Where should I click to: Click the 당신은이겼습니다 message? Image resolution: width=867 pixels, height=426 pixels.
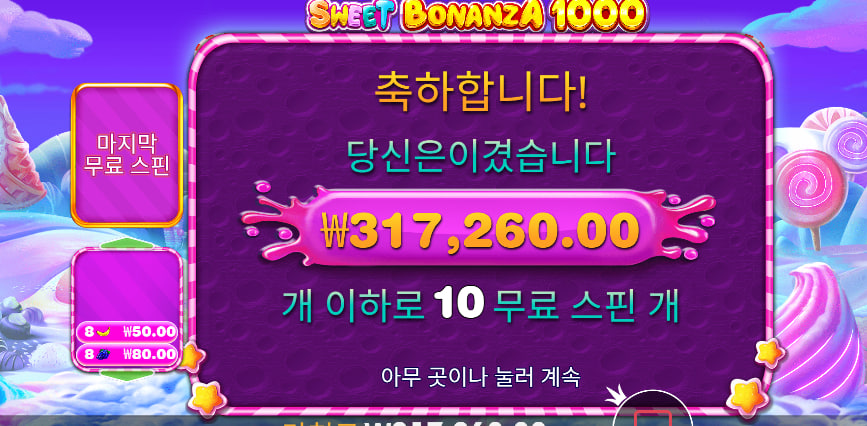[x=480, y=157]
